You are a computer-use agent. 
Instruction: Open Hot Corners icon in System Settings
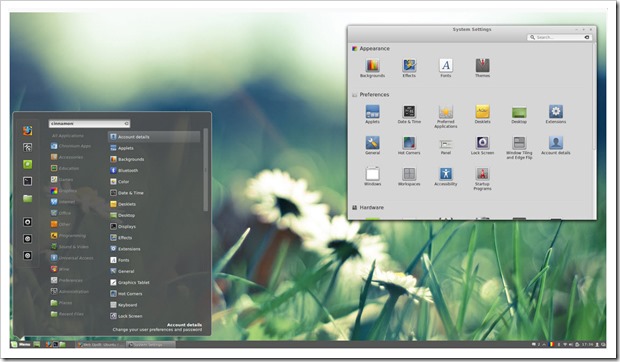pos(409,145)
